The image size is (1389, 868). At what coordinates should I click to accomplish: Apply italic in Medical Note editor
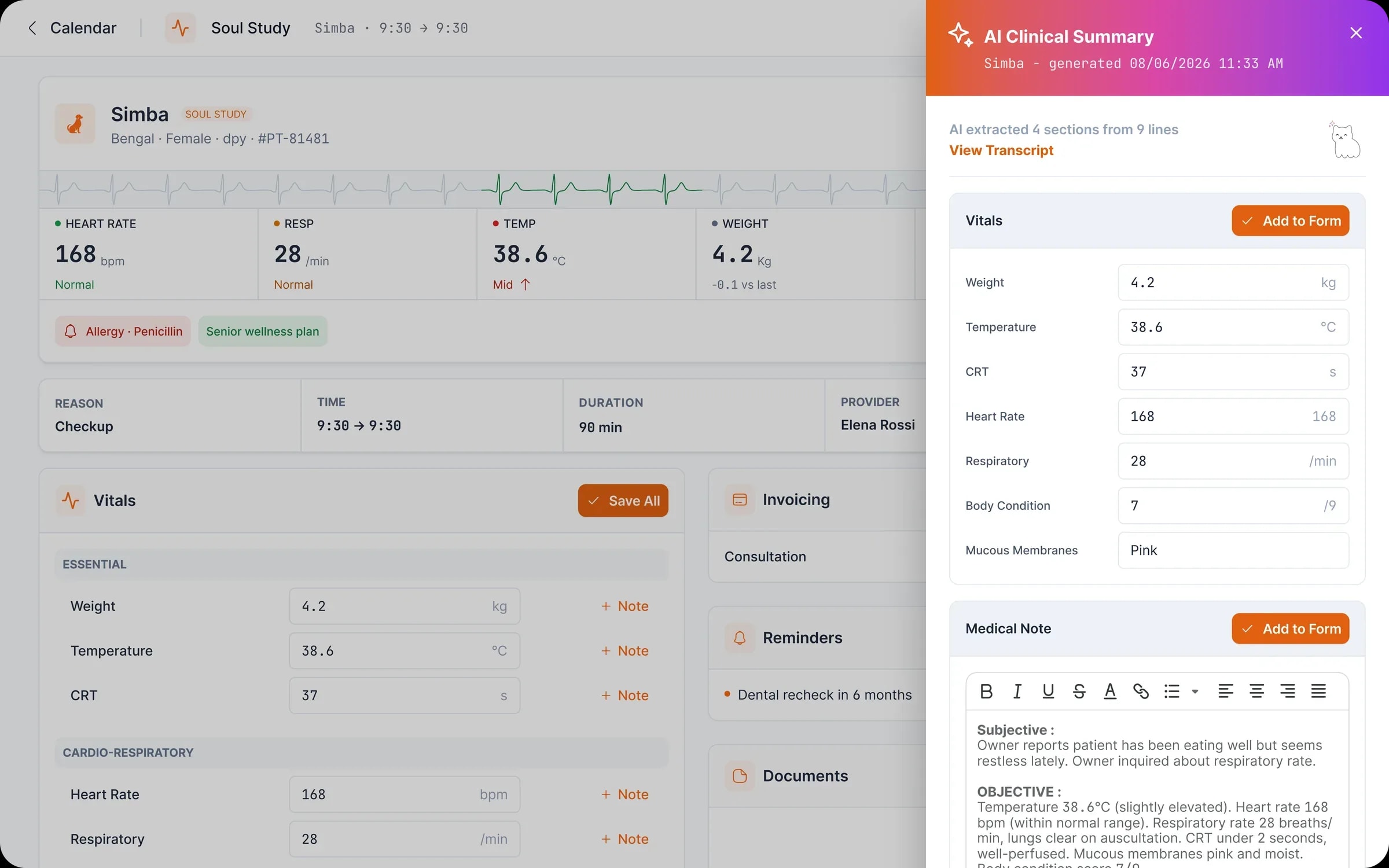click(1017, 691)
